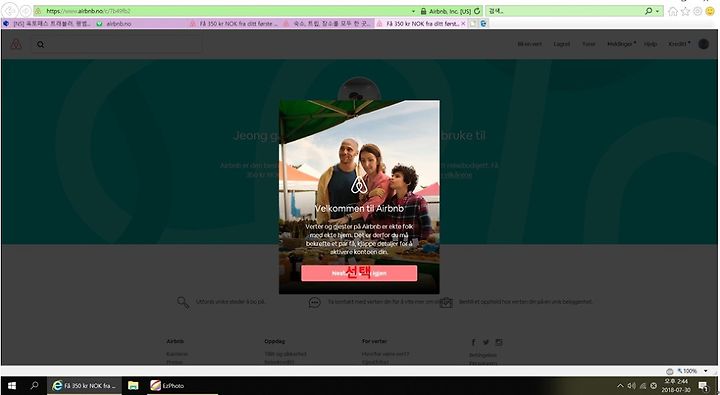The image size is (720, 395).
Task: Open the 100% zoom level dropdown
Action: click(706, 371)
